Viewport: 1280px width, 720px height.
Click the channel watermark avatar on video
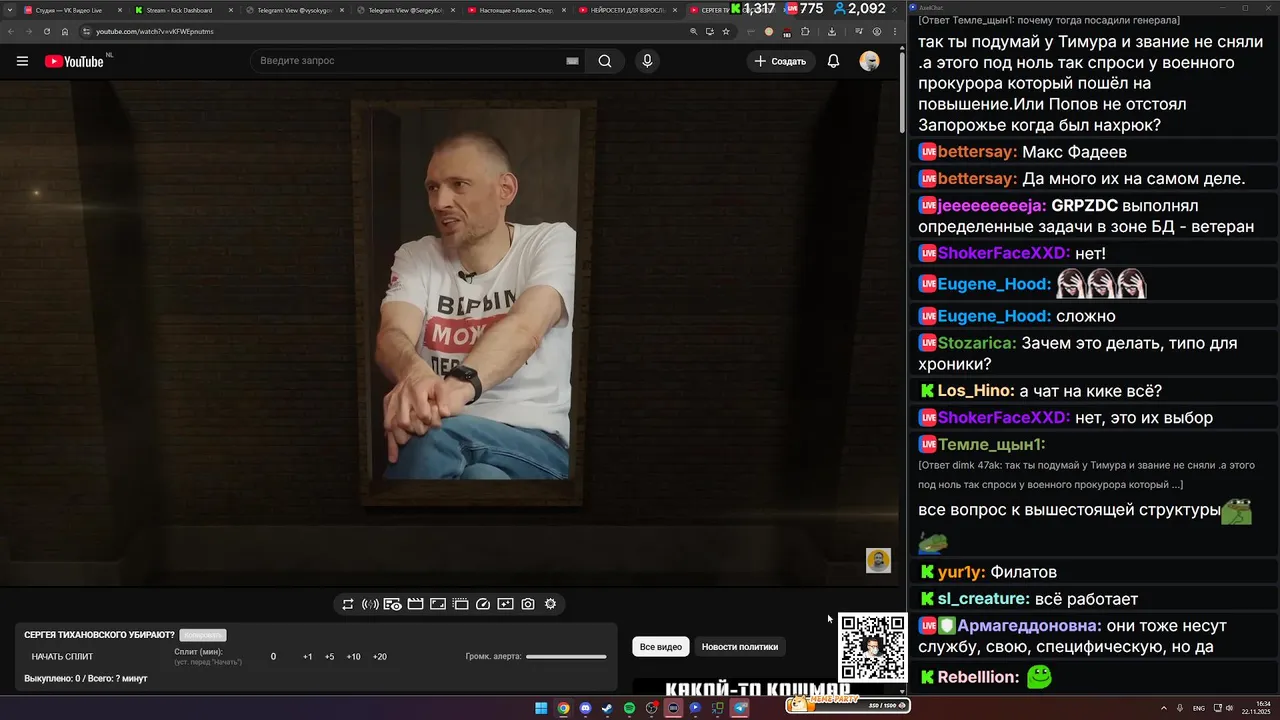click(x=878, y=560)
